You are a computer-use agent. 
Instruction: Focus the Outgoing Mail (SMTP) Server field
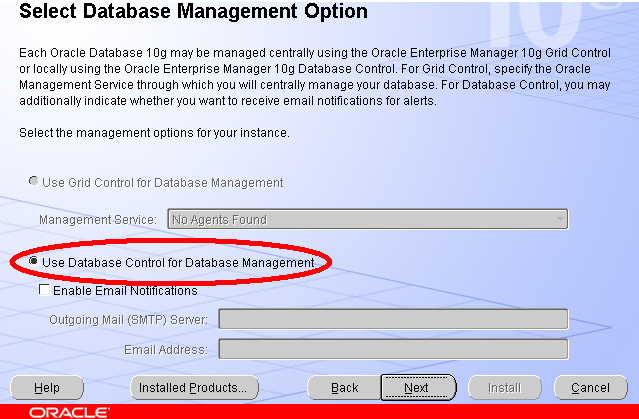[393, 319]
